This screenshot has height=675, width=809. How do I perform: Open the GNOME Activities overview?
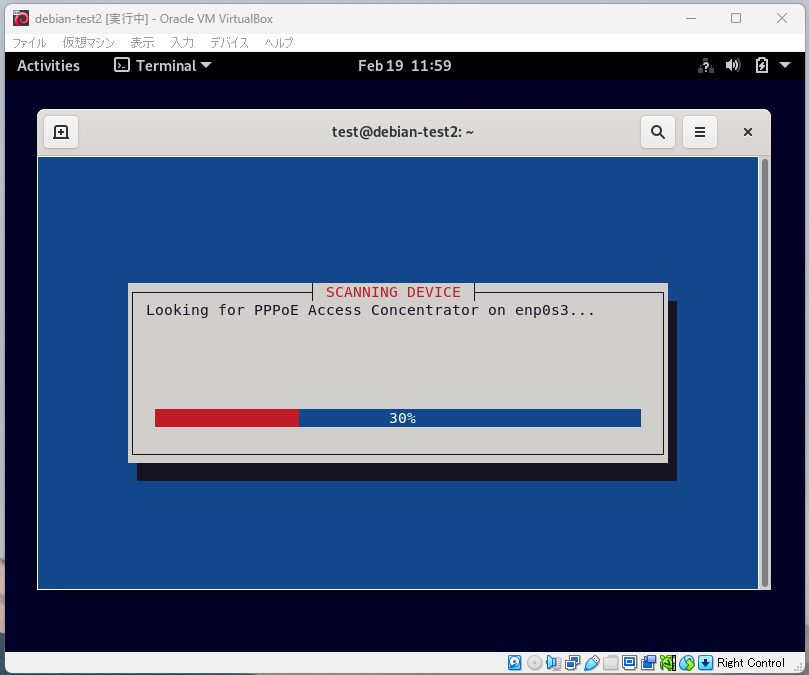coord(48,66)
